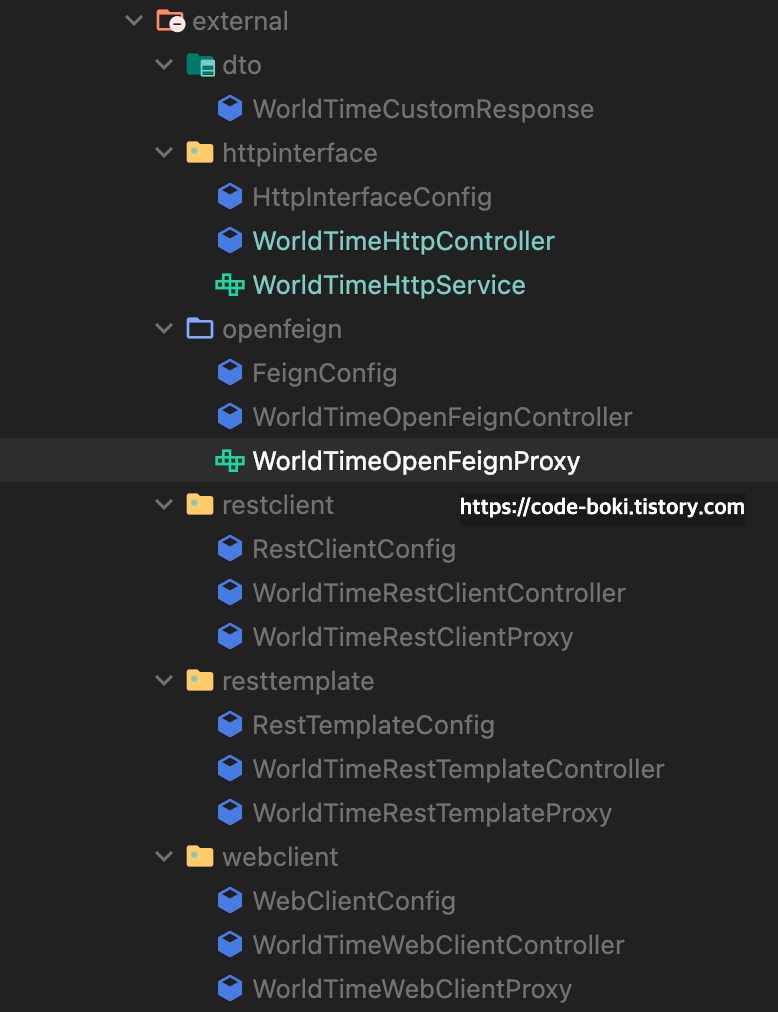This screenshot has width=778, height=1012.
Task: Select the openfeign folder name
Action: point(282,330)
